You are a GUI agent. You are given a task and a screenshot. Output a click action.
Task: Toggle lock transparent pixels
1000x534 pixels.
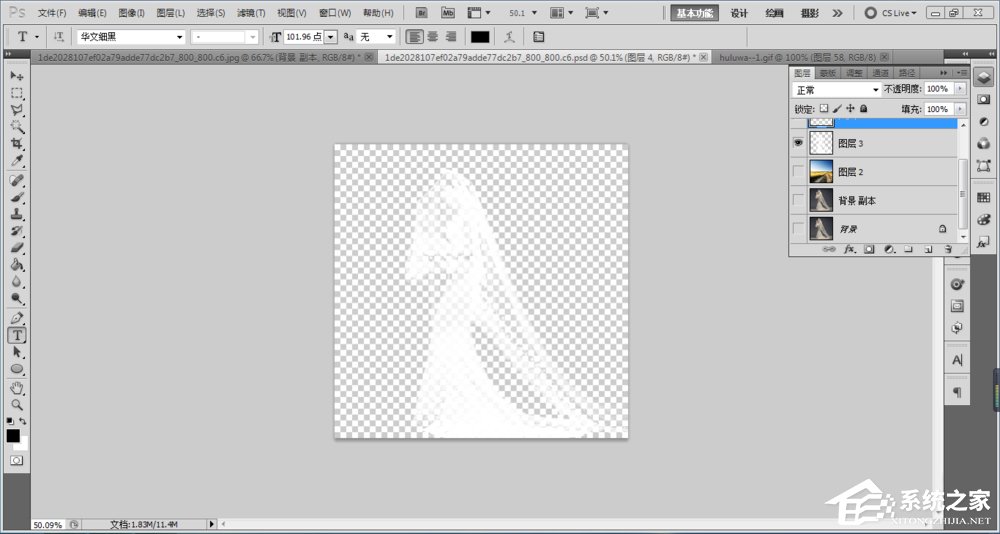(x=824, y=109)
